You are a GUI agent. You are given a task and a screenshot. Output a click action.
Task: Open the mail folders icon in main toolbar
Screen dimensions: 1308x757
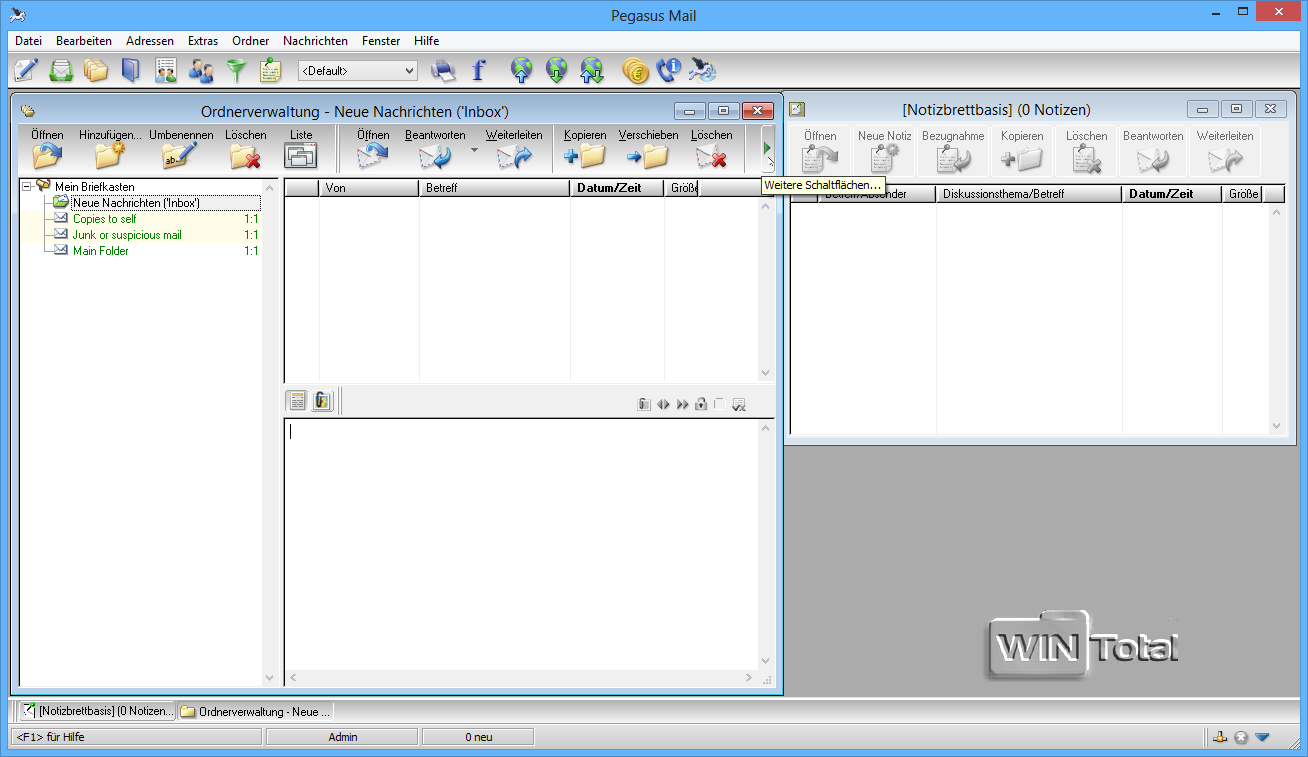click(96, 70)
